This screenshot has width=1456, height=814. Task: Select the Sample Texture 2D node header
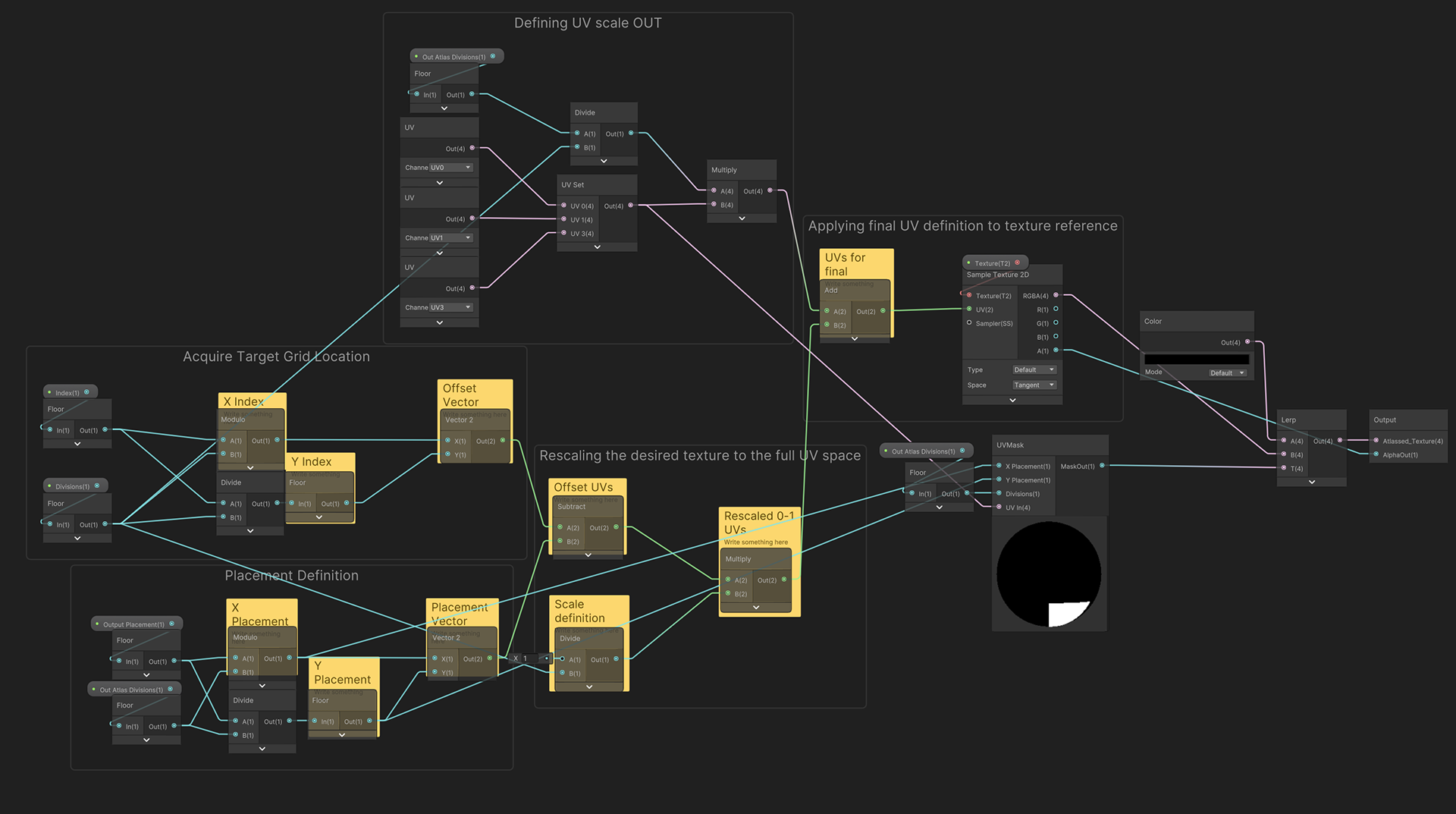coord(1012,275)
